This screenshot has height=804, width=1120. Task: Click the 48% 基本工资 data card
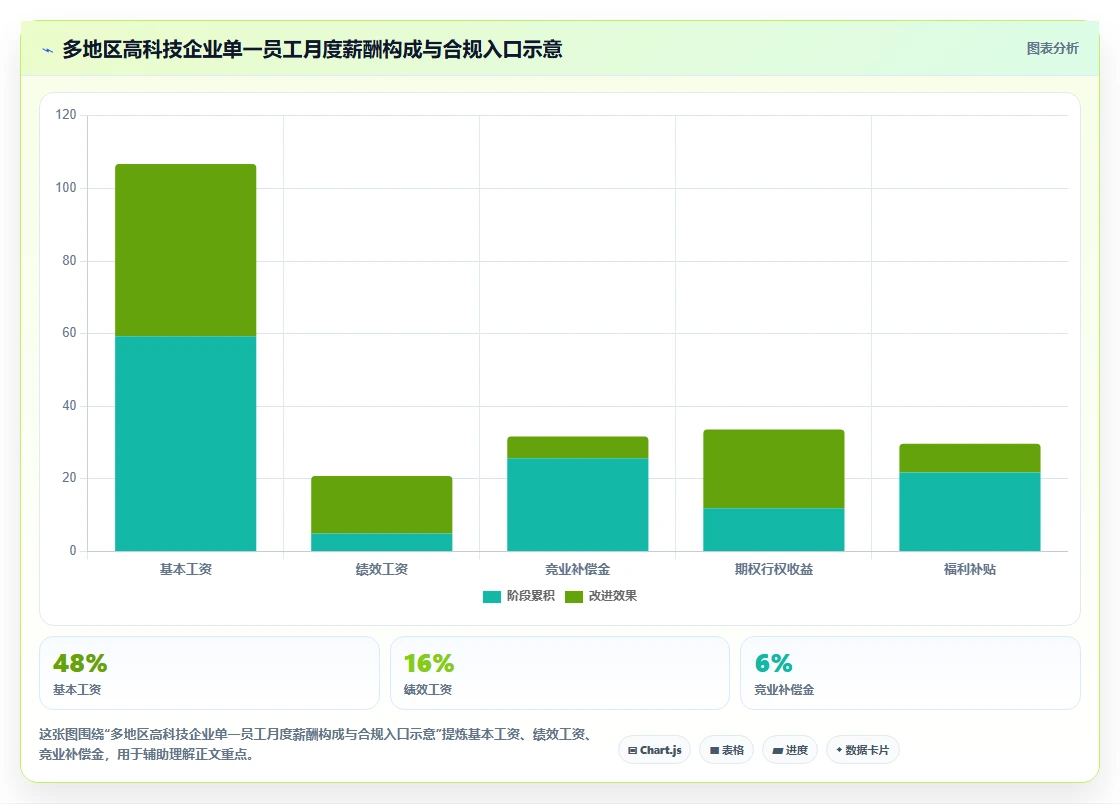(209, 673)
